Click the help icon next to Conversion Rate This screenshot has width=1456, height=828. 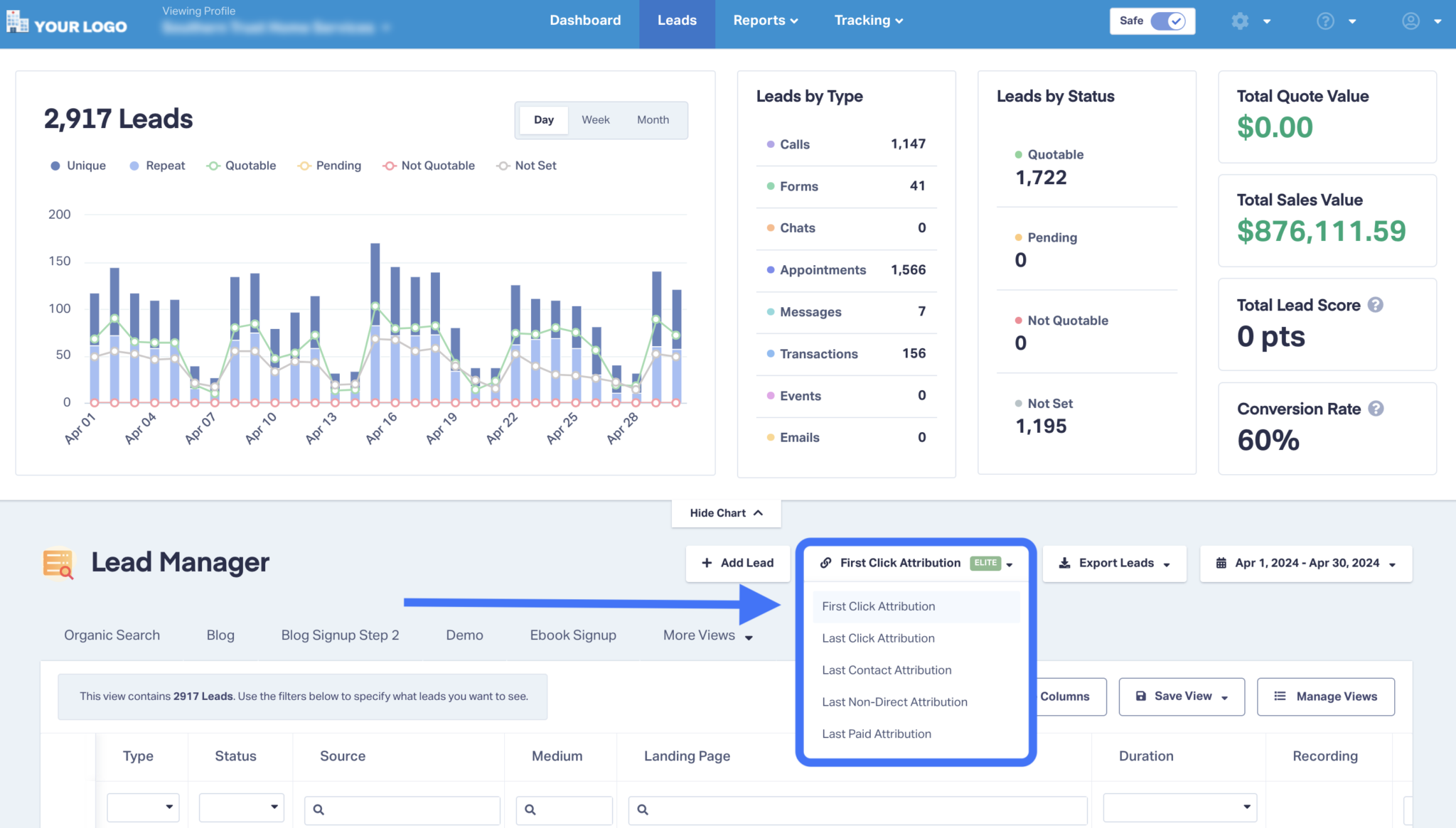(x=1376, y=409)
